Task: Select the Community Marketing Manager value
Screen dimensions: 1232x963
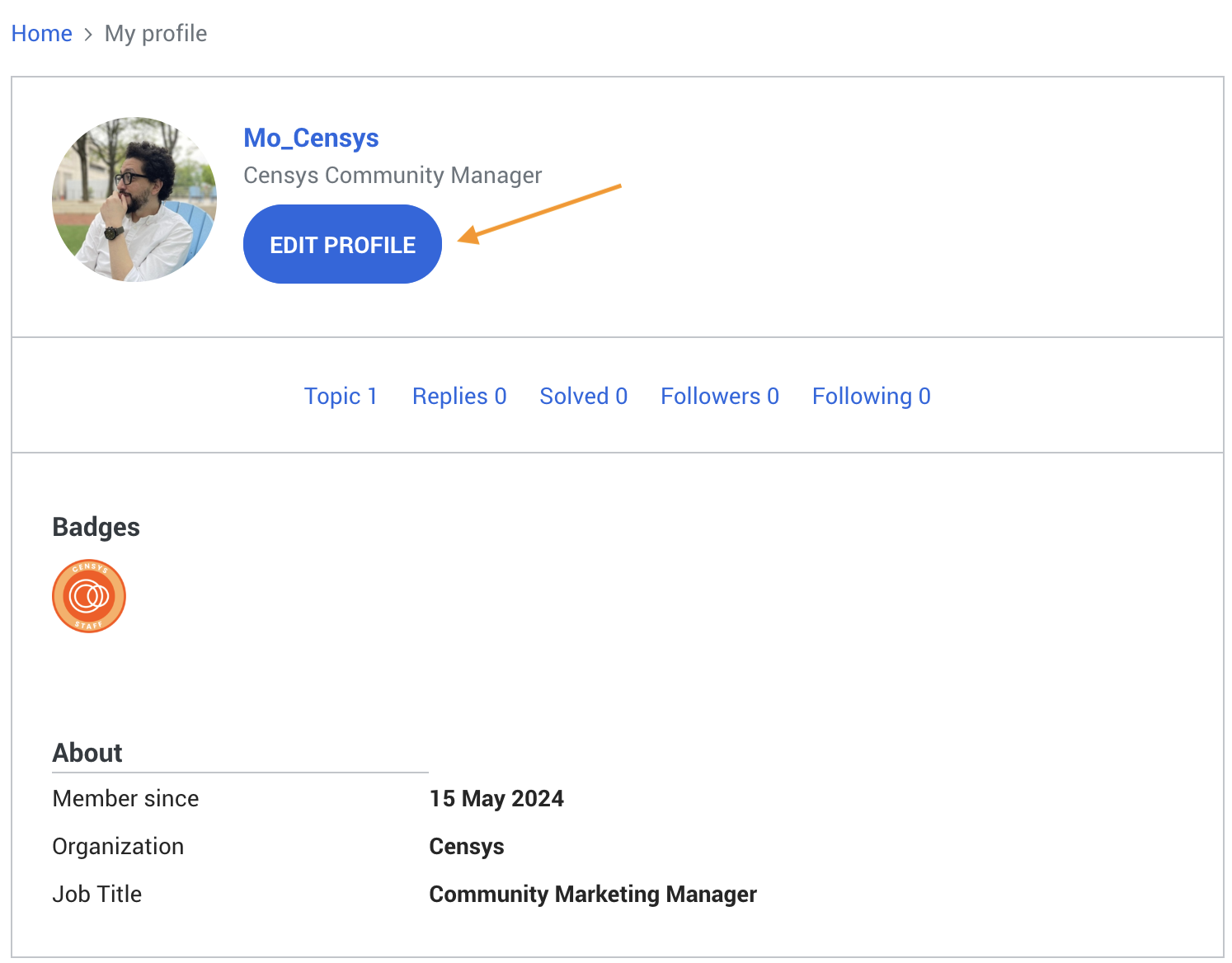Action: coord(593,895)
